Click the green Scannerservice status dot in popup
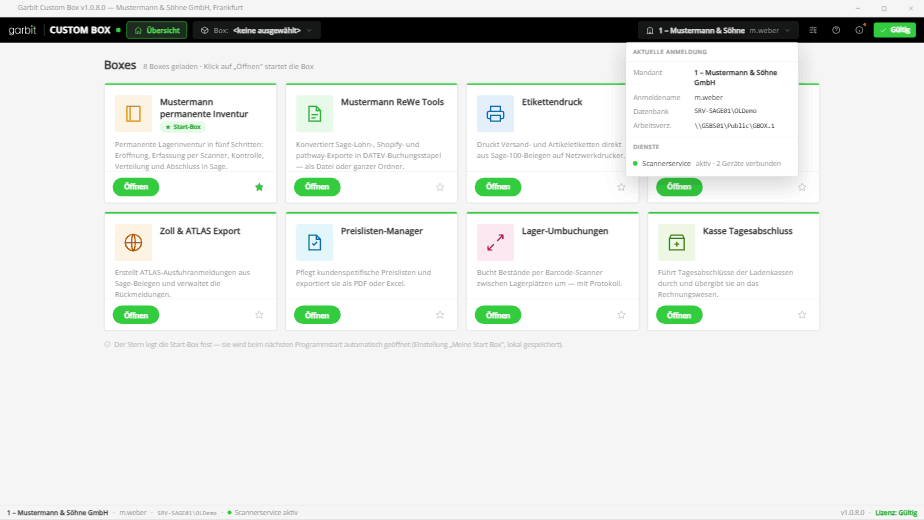Image resolution: width=924 pixels, height=520 pixels. [635, 163]
